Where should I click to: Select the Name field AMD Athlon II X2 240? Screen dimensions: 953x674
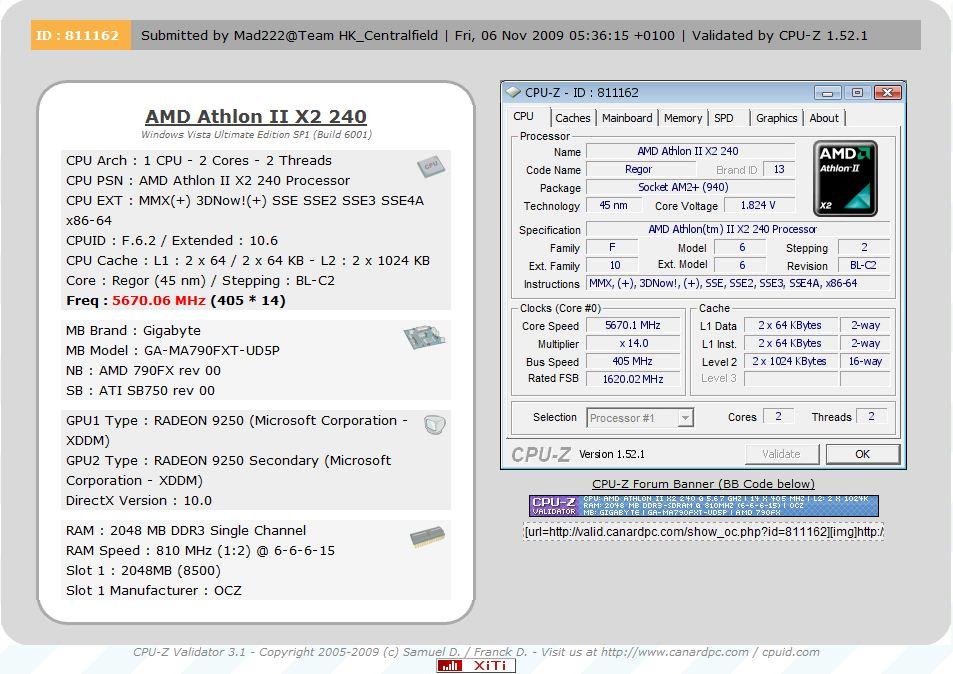pyautogui.click(x=690, y=151)
